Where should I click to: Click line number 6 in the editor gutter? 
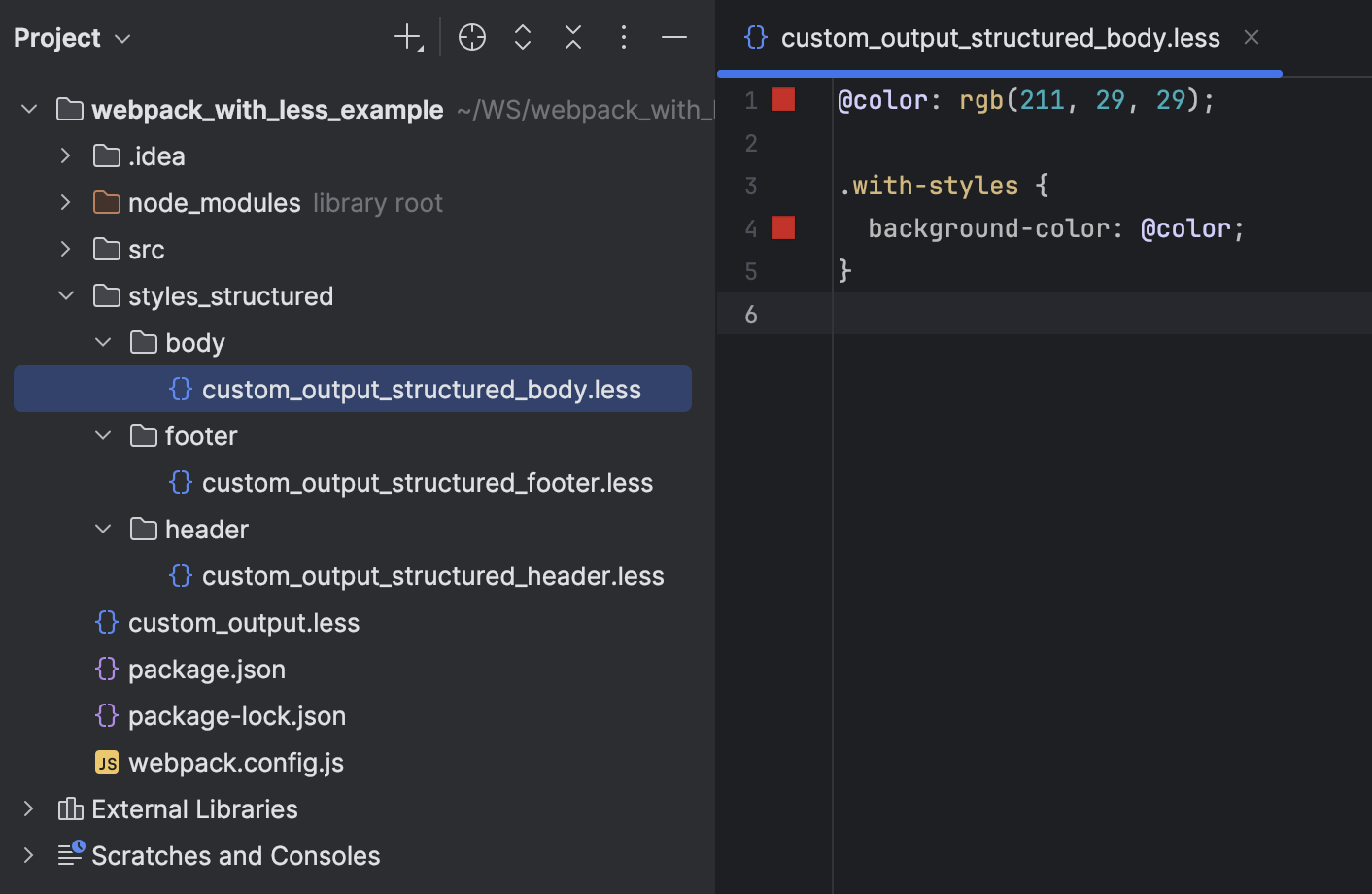pos(751,313)
